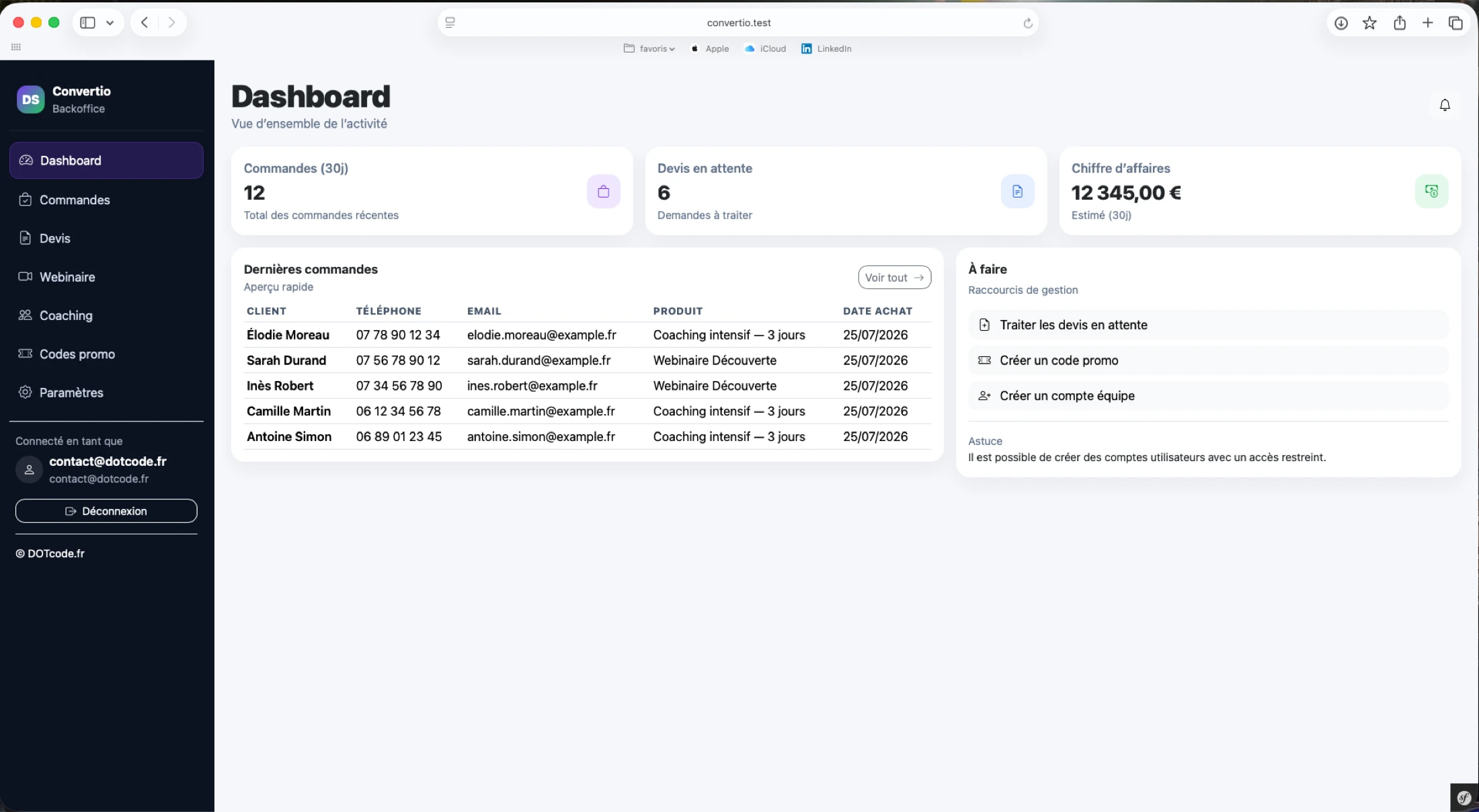Click the Commandes (30j) stat card
Viewport: 1479px width, 812px height.
pyautogui.click(x=432, y=191)
